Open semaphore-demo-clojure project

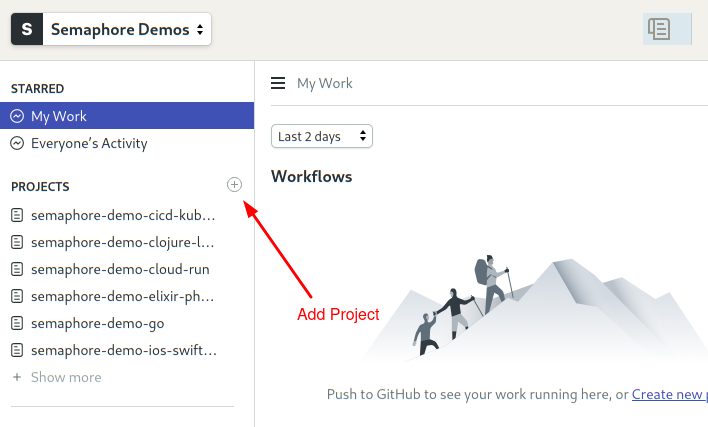point(122,242)
